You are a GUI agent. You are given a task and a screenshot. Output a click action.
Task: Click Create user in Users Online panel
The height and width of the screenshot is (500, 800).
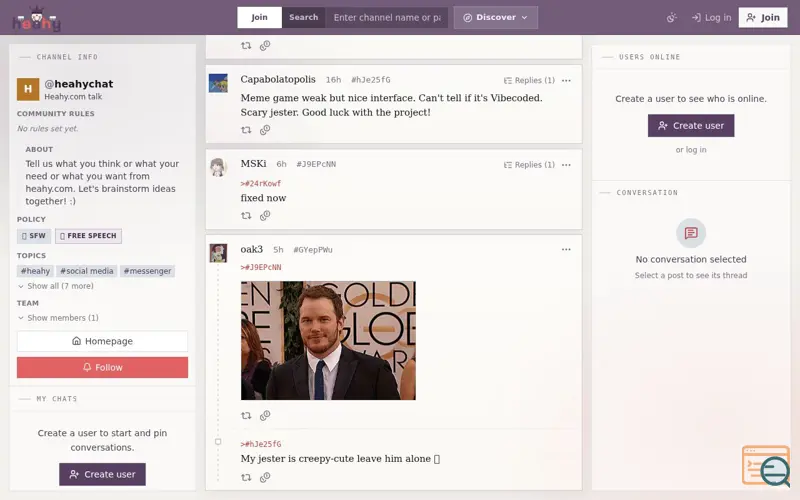point(691,126)
